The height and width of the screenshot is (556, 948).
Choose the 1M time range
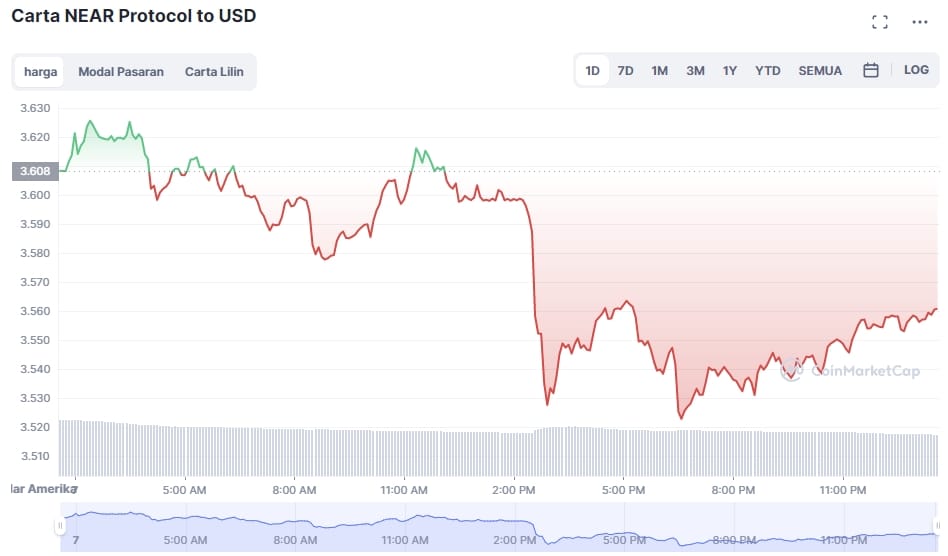[x=660, y=71]
